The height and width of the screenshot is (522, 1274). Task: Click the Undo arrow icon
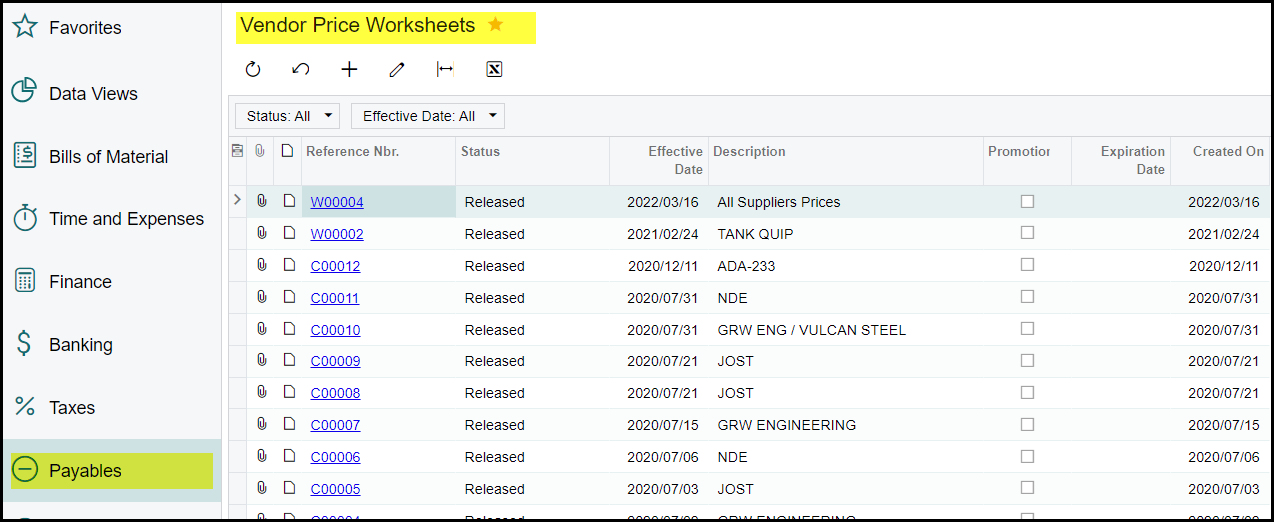(300, 69)
